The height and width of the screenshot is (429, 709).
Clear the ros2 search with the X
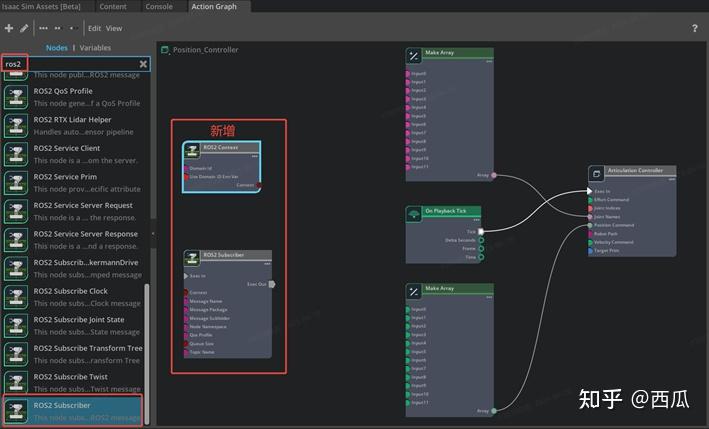click(143, 64)
